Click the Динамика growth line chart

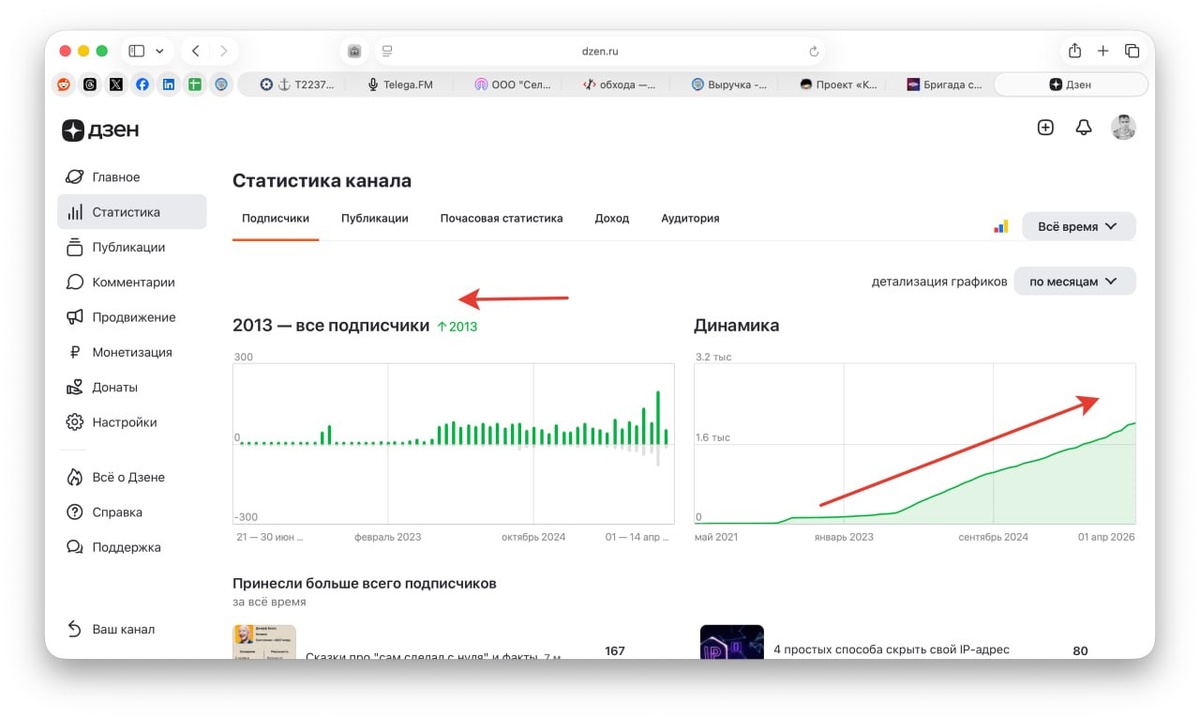[x=915, y=443]
